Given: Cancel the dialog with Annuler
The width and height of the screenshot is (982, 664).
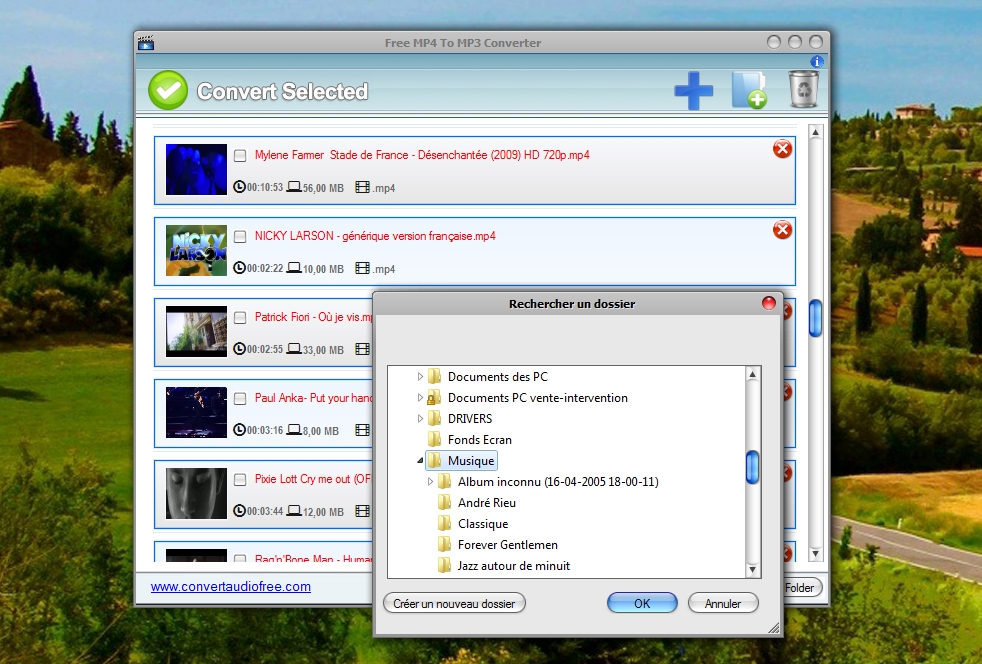Looking at the screenshot, I should [x=723, y=603].
